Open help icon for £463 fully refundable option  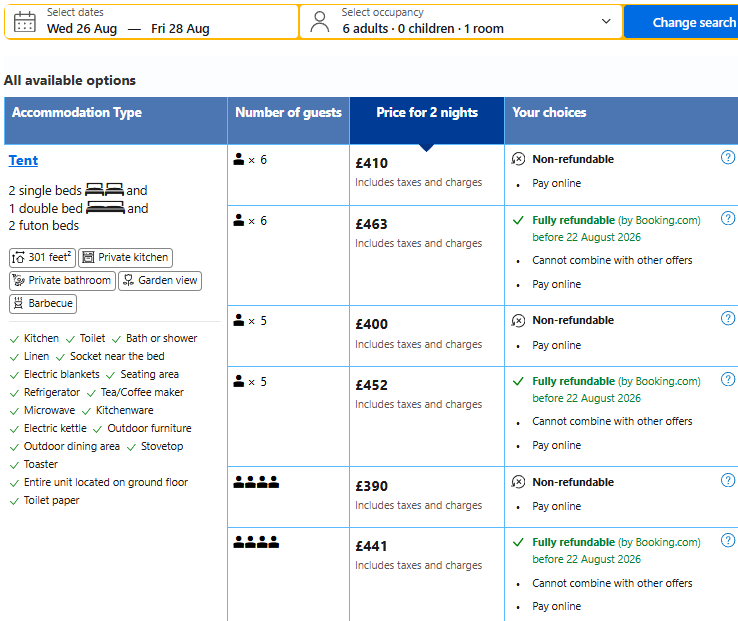pyautogui.click(x=728, y=218)
